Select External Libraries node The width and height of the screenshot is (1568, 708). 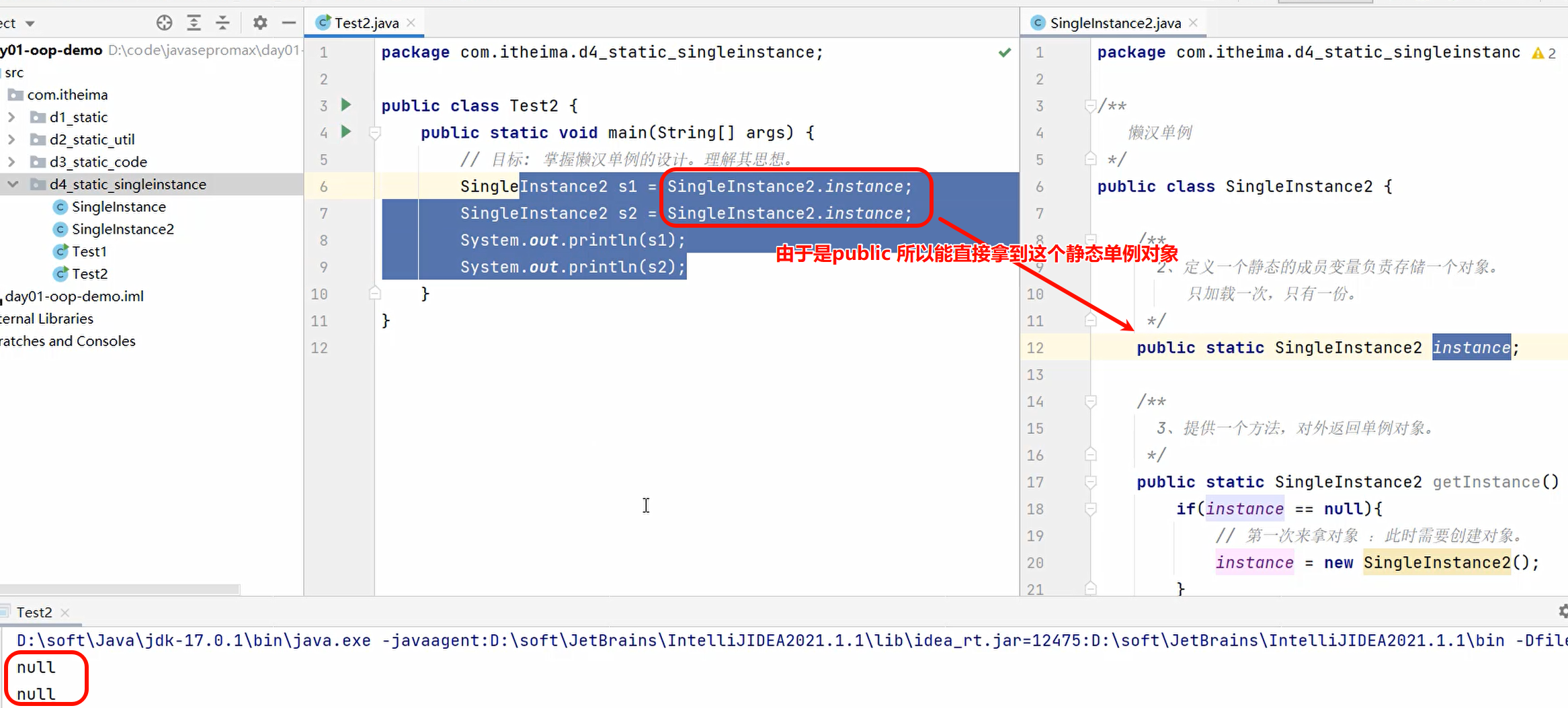46,318
